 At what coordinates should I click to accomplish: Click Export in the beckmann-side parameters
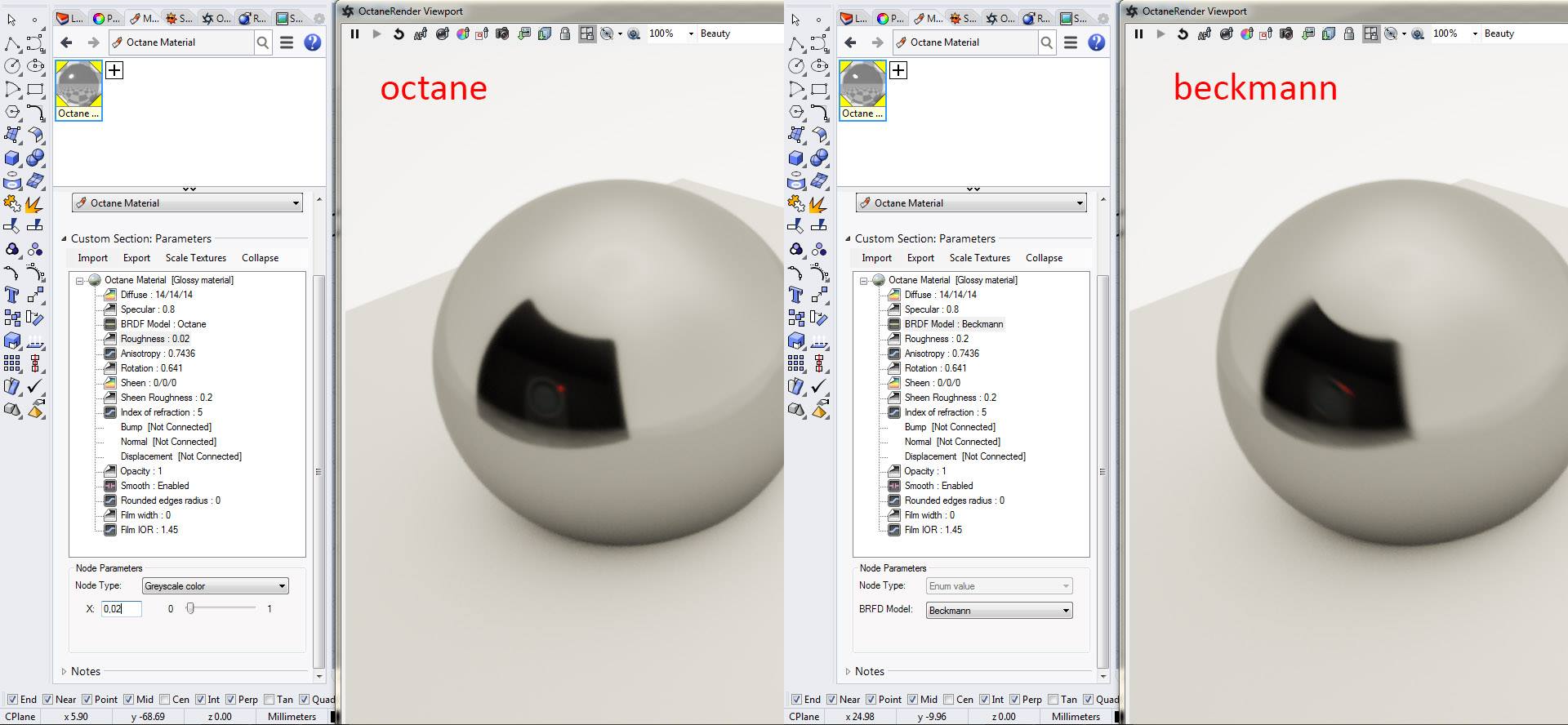point(920,258)
